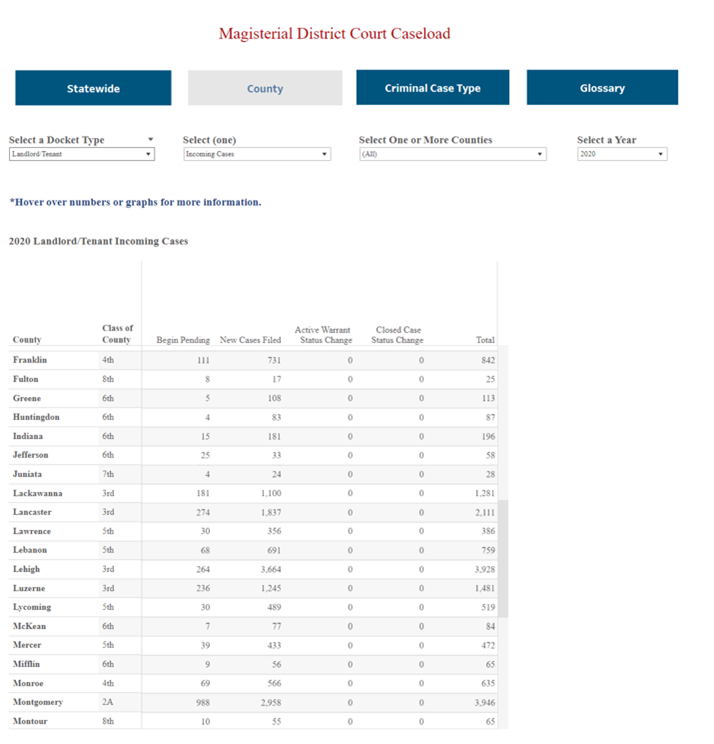Open the Glossary tab
Screen dimensions: 714x744
pos(602,87)
